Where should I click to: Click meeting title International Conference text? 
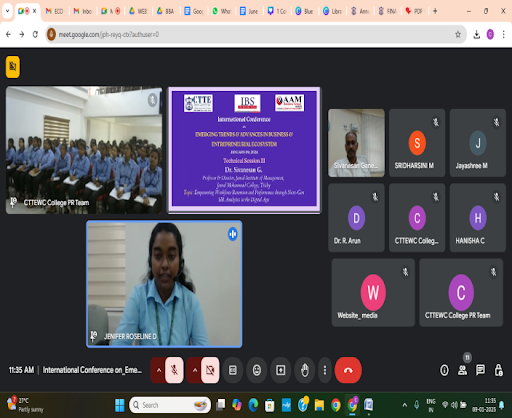pyautogui.click(x=92, y=370)
